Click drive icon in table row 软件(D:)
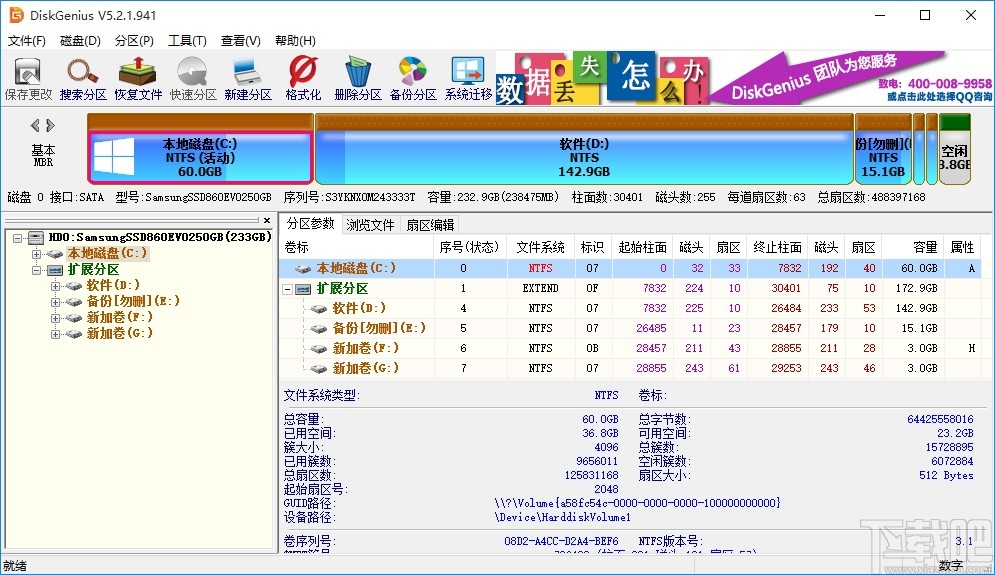 (319, 309)
